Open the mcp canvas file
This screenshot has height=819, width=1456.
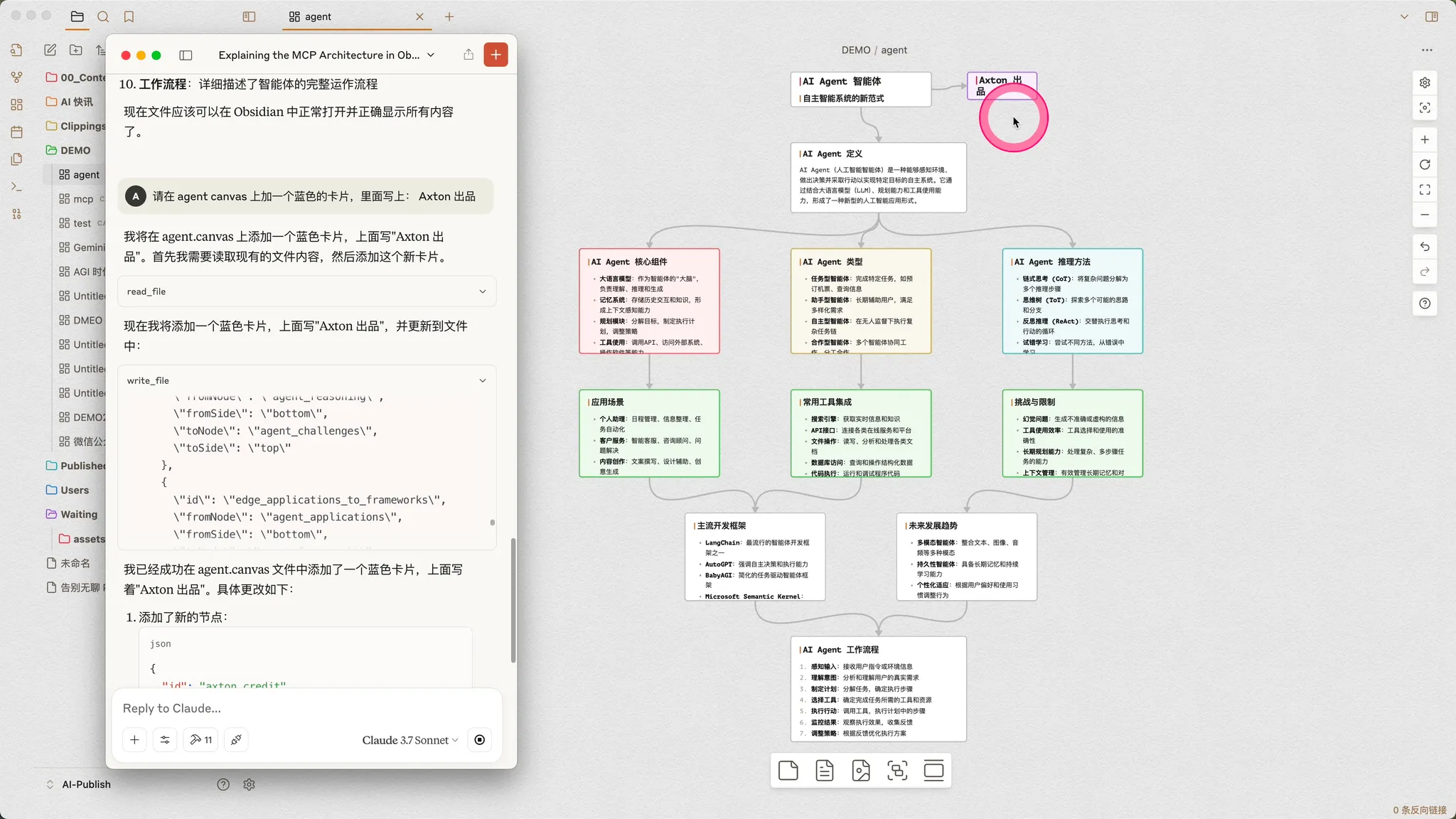click(83, 199)
